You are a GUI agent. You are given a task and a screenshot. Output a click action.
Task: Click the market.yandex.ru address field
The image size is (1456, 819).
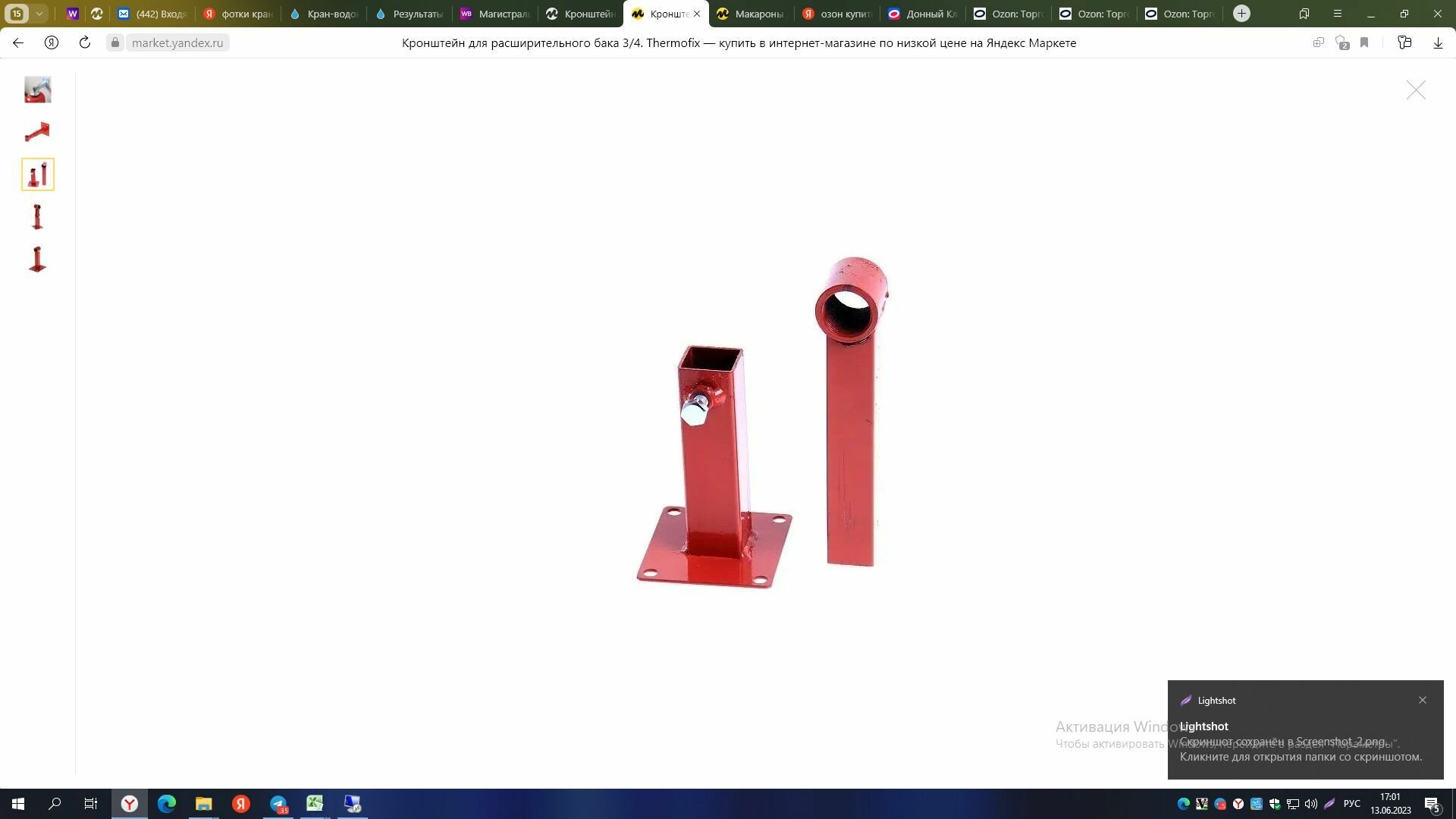coord(177,43)
